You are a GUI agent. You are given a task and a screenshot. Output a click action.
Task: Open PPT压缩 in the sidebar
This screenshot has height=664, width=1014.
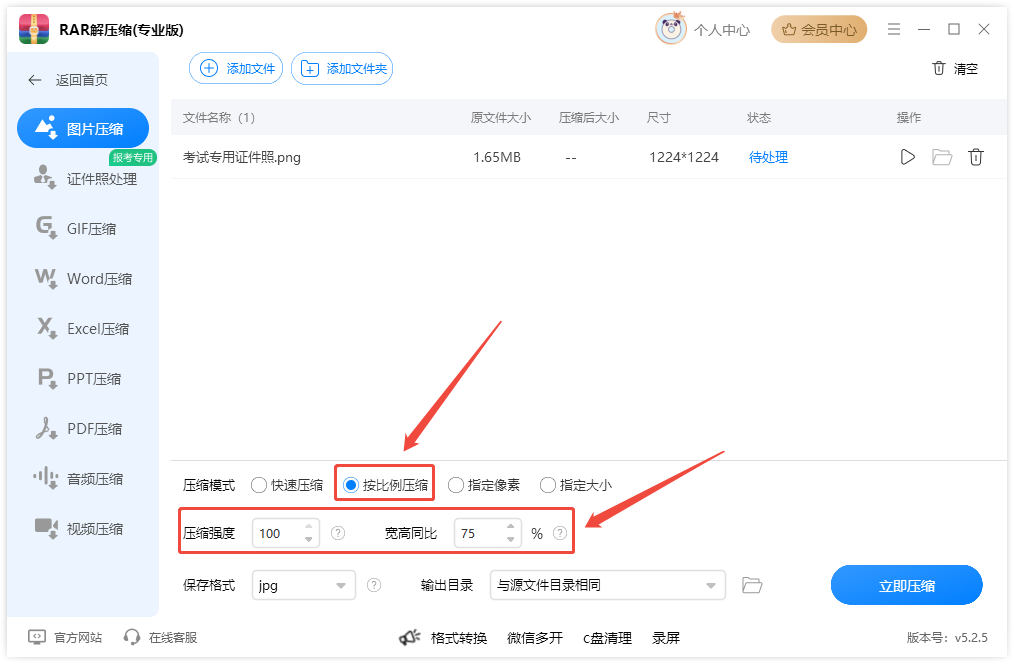tap(79, 378)
